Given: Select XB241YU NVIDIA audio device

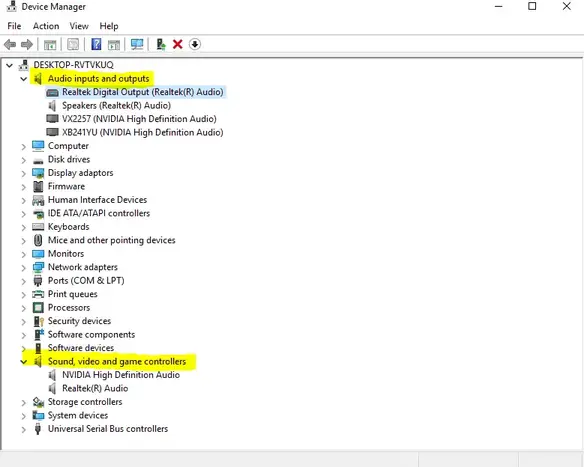Looking at the screenshot, I should 143,133.
